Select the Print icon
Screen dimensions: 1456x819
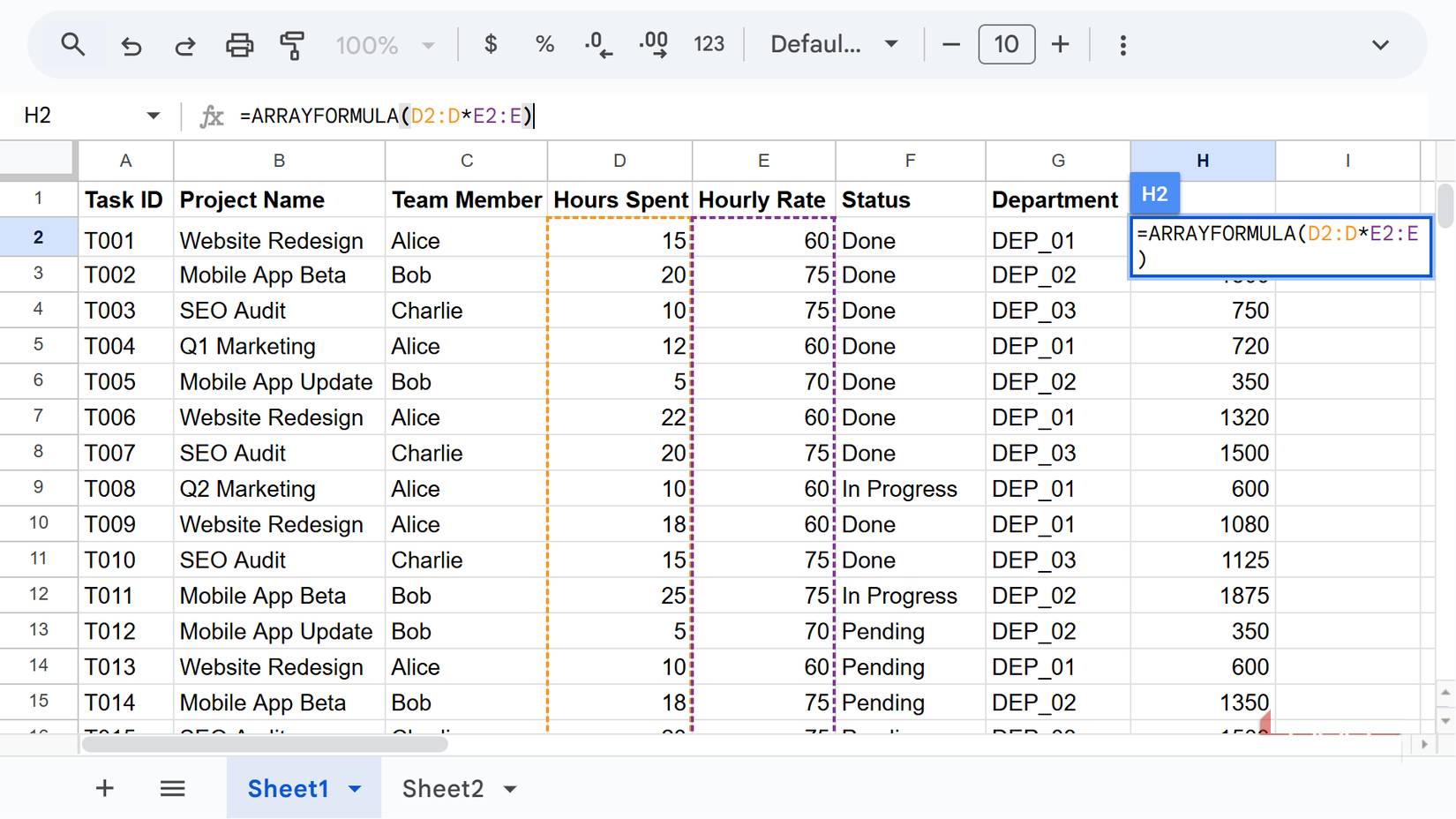[x=239, y=44]
